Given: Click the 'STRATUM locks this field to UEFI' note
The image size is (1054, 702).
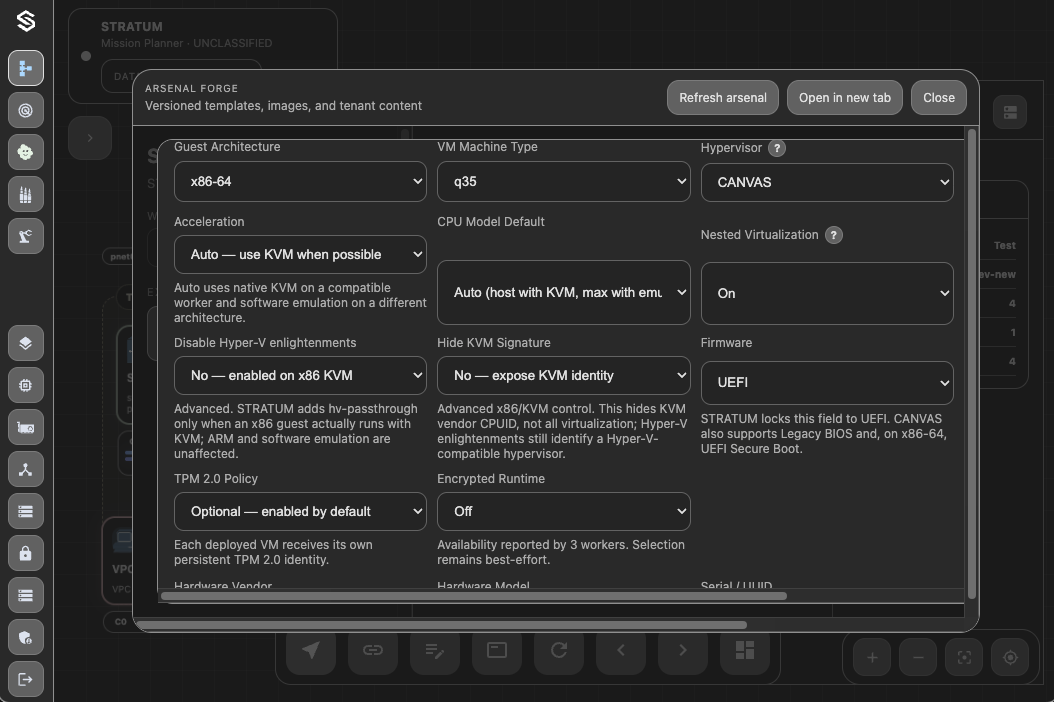Looking at the screenshot, I should (x=824, y=434).
